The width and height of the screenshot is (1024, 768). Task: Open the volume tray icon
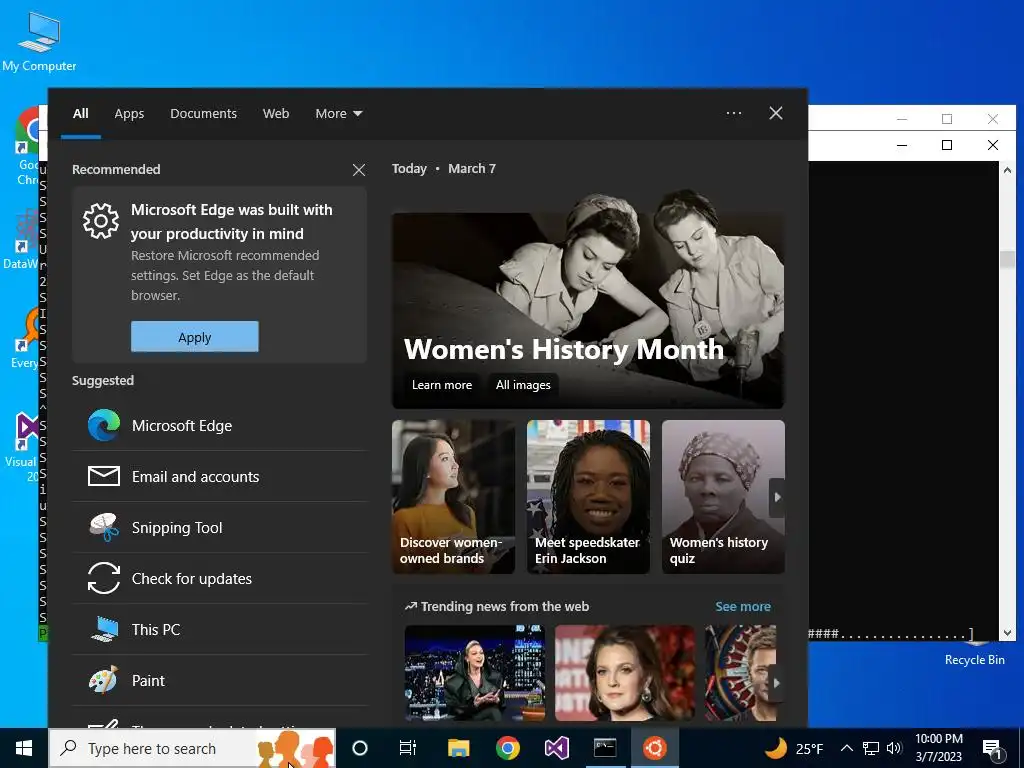(x=894, y=748)
